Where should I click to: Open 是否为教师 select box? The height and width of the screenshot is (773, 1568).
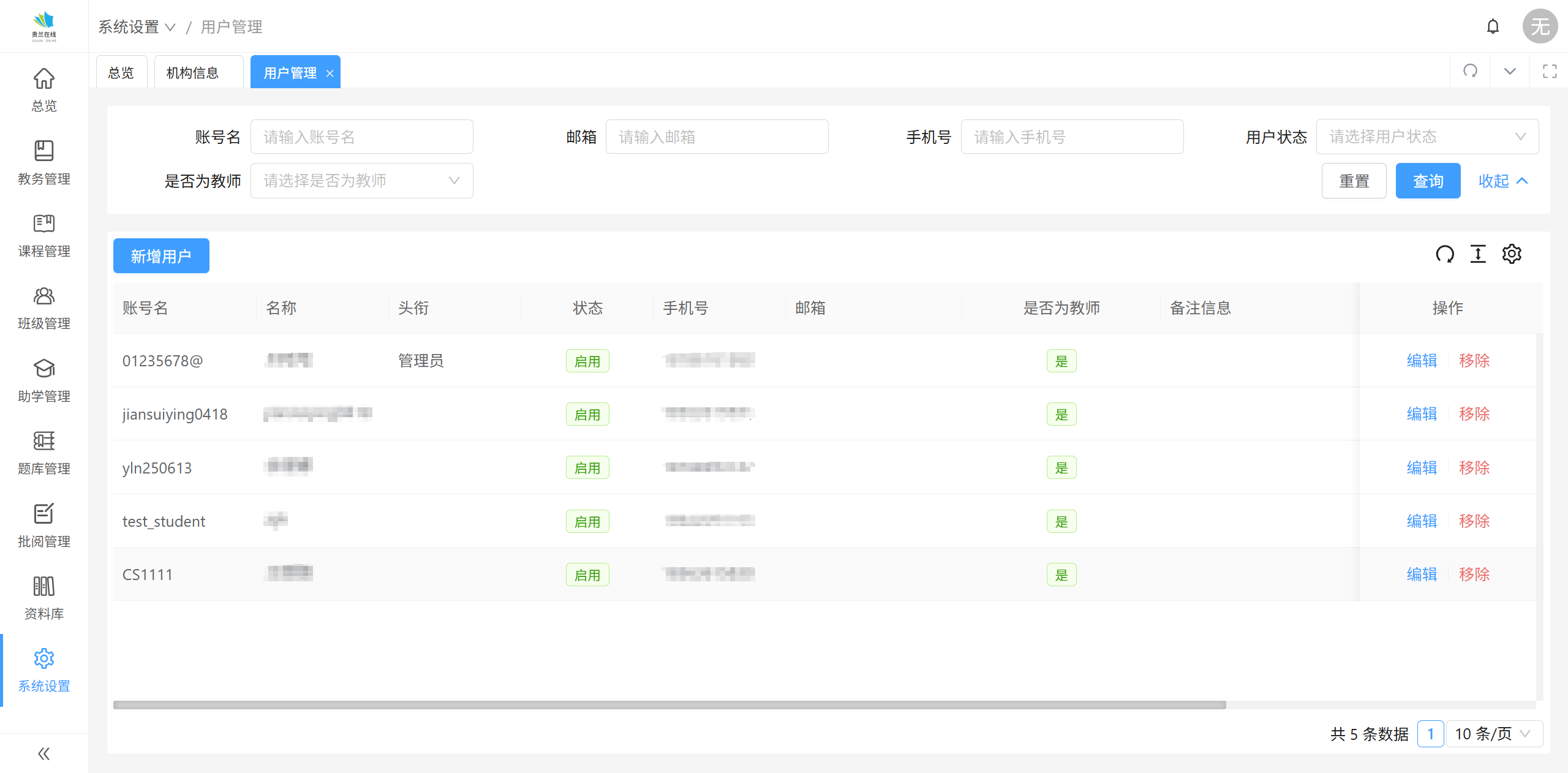tap(361, 181)
